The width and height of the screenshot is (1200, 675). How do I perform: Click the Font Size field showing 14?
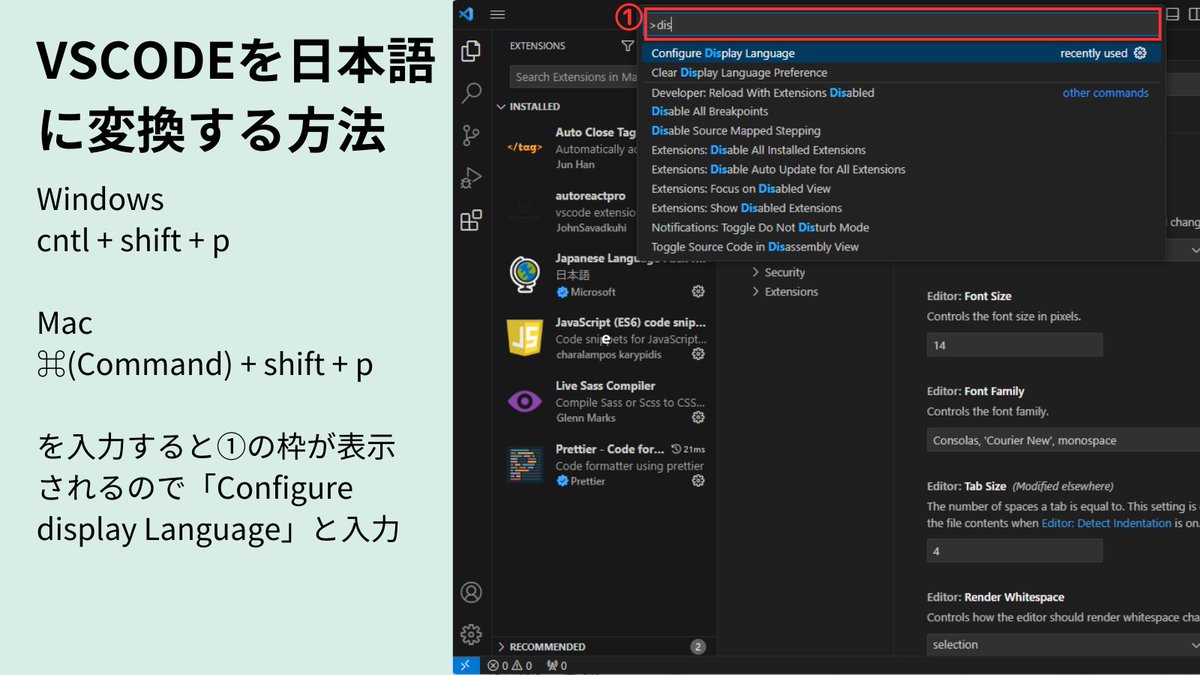click(x=1014, y=345)
